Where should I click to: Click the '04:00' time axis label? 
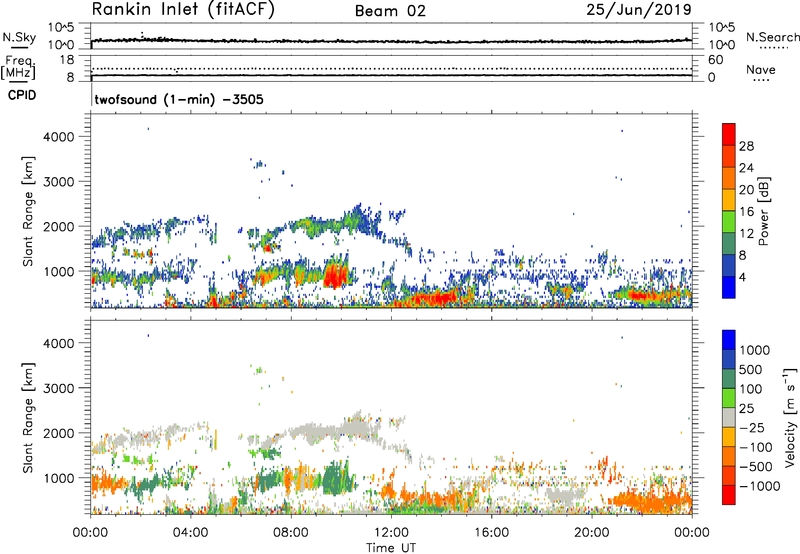(190, 533)
